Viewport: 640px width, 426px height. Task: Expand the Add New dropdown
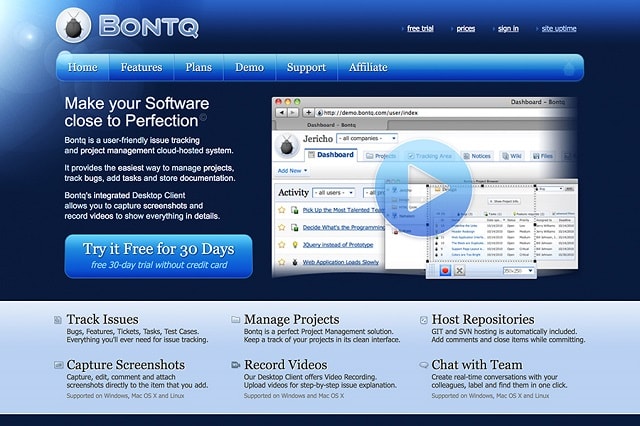[x=292, y=171]
